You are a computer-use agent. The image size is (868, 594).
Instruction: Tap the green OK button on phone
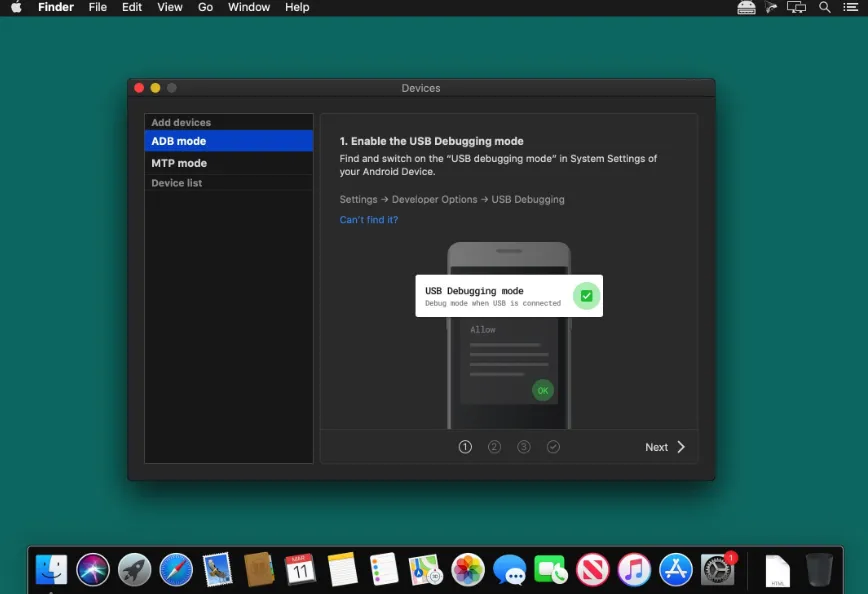coord(542,390)
